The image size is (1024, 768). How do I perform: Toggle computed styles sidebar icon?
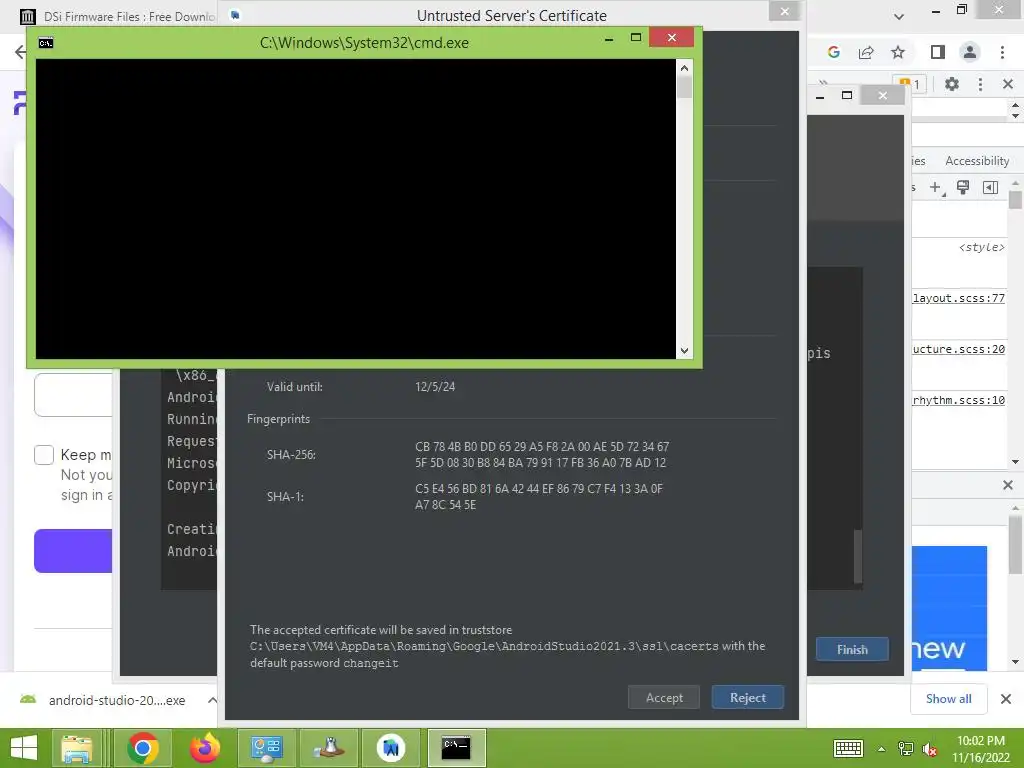click(x=990, y=188)
